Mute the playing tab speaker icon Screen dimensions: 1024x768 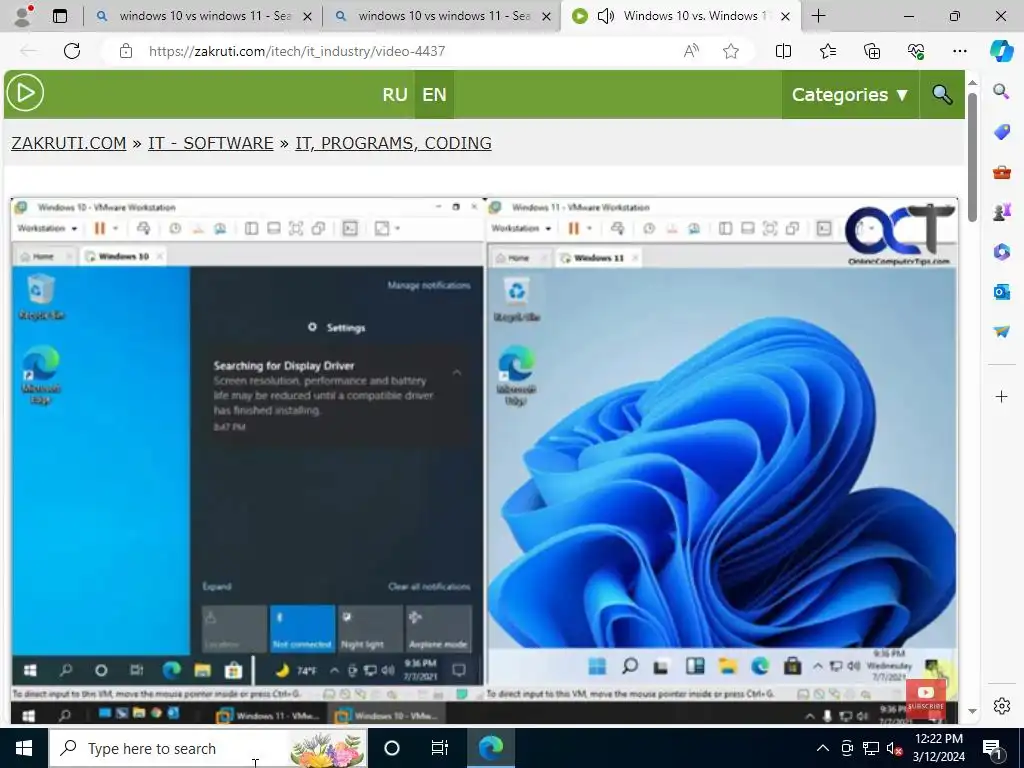tap(605, 16)
